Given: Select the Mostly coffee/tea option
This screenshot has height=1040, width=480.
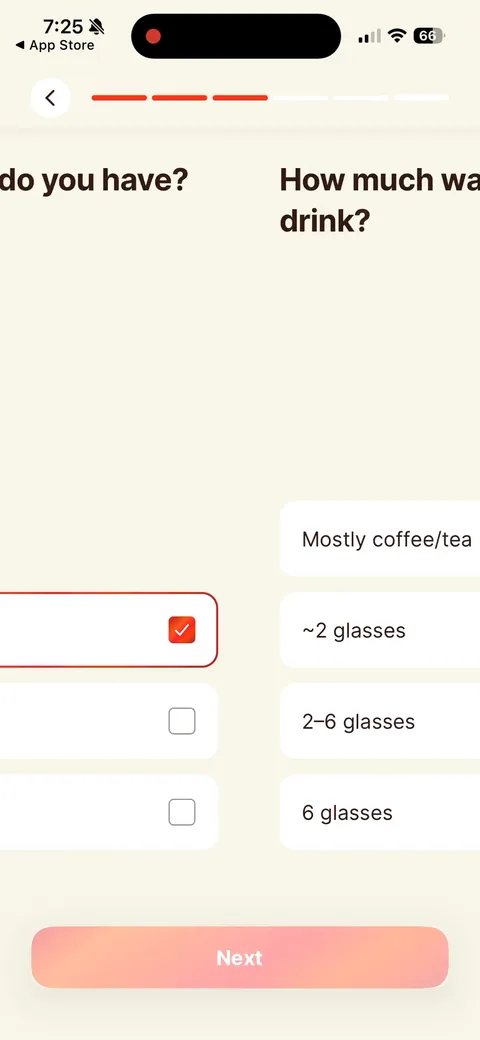Looking at the screenshot, I should click(380, 539).
